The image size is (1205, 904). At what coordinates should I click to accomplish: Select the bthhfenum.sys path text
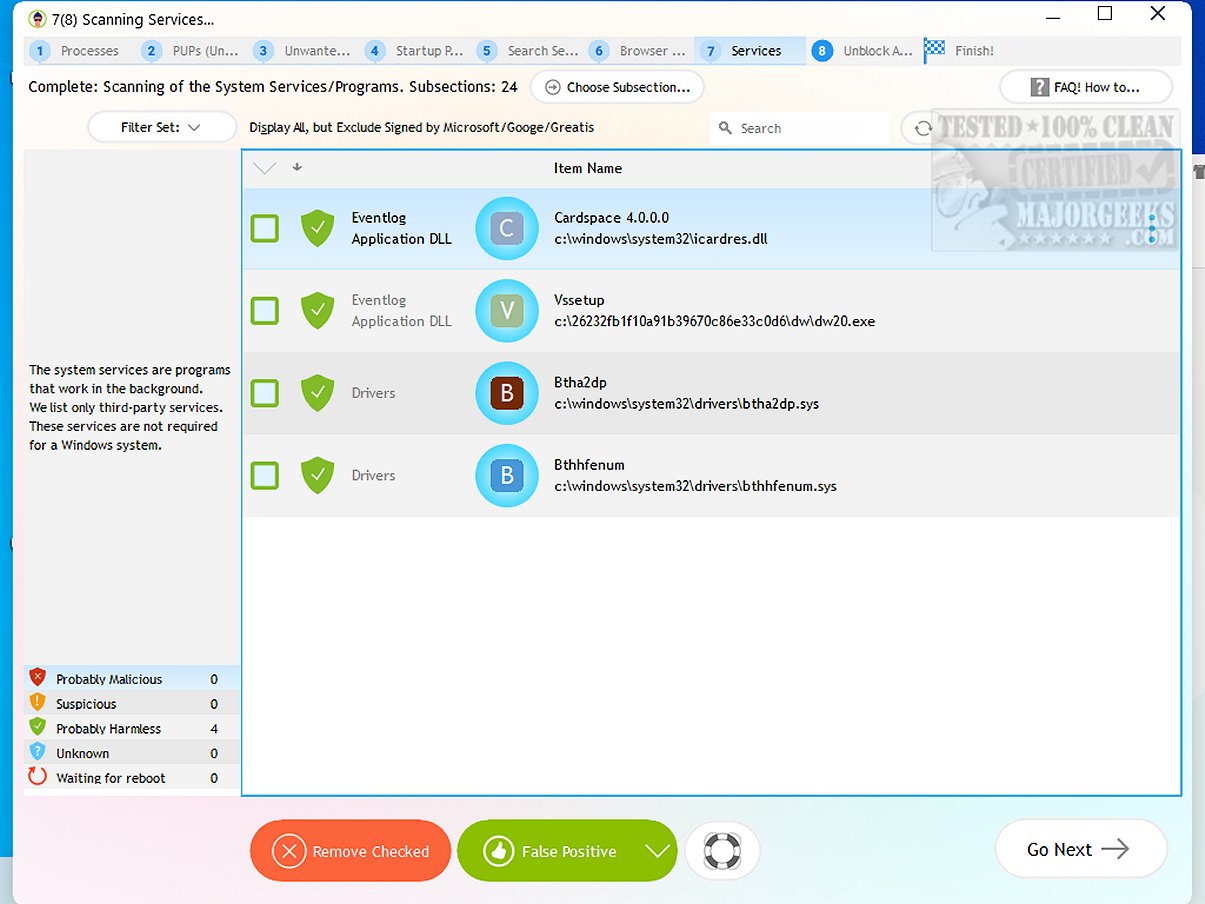[x=695, y=486]
